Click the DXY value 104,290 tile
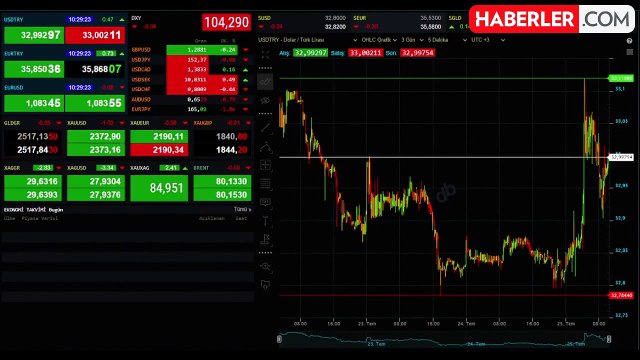Viewport: 640px width, 360px height. pyautogui.click(x=226, y=22)
